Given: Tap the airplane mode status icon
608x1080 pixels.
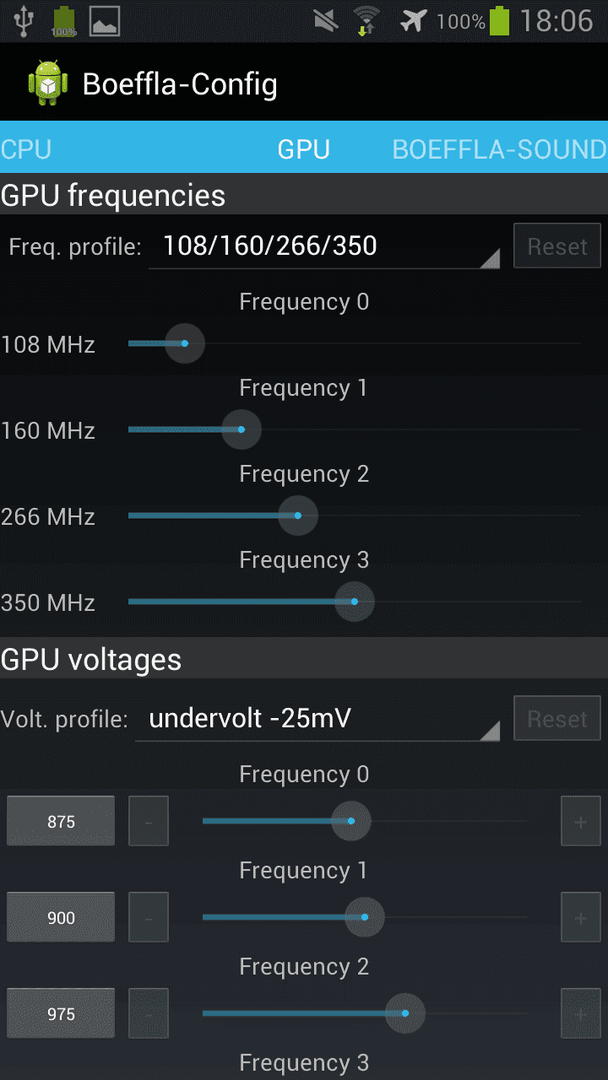Looking at the screenshot, I should (413, 21).
